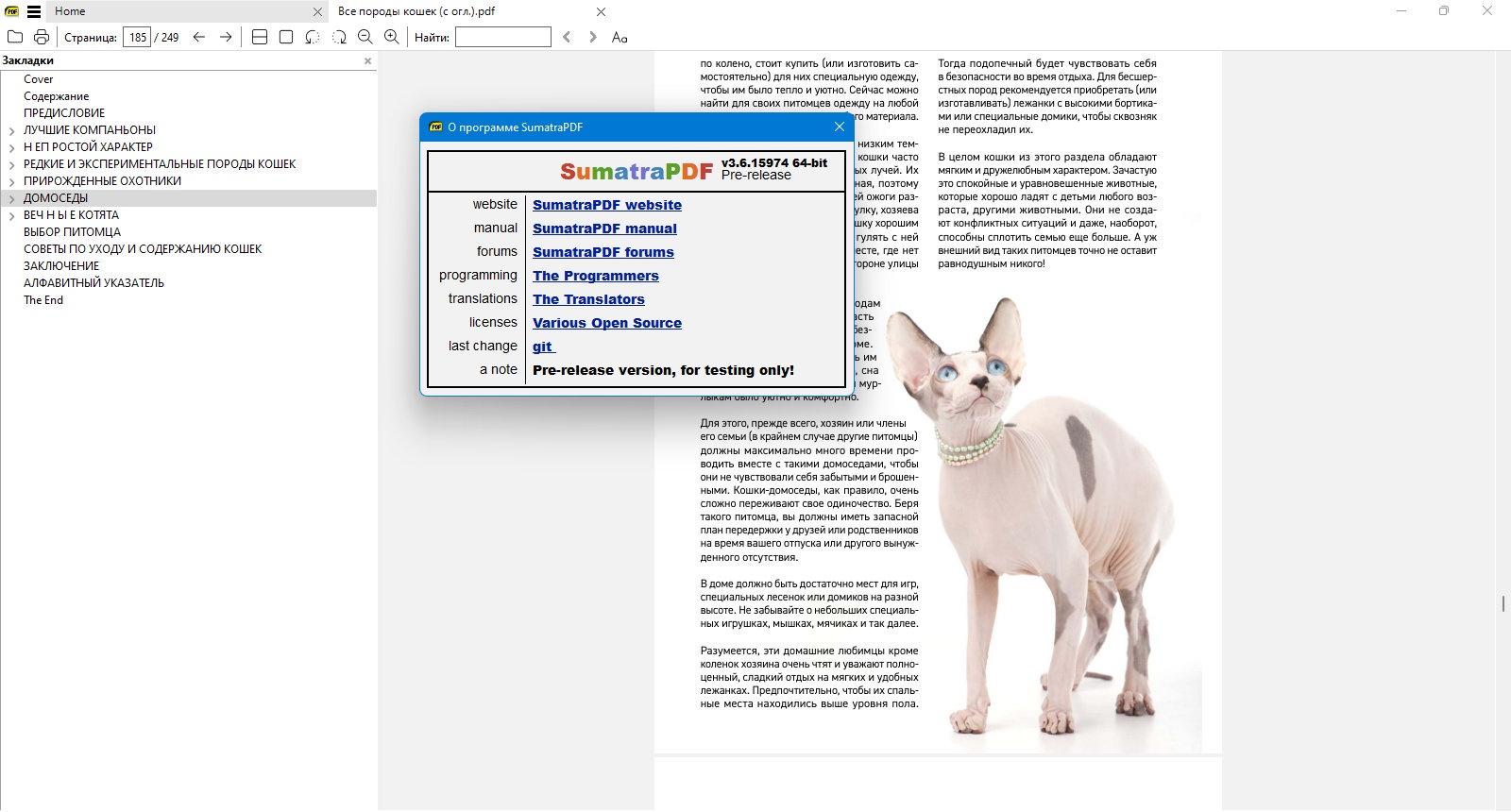Select the Н ЕП РОСТОЙ ХАРАКТЕР bookmark label
The height and width of the screenshot is (812, 1511).
(x=88, y=147)
